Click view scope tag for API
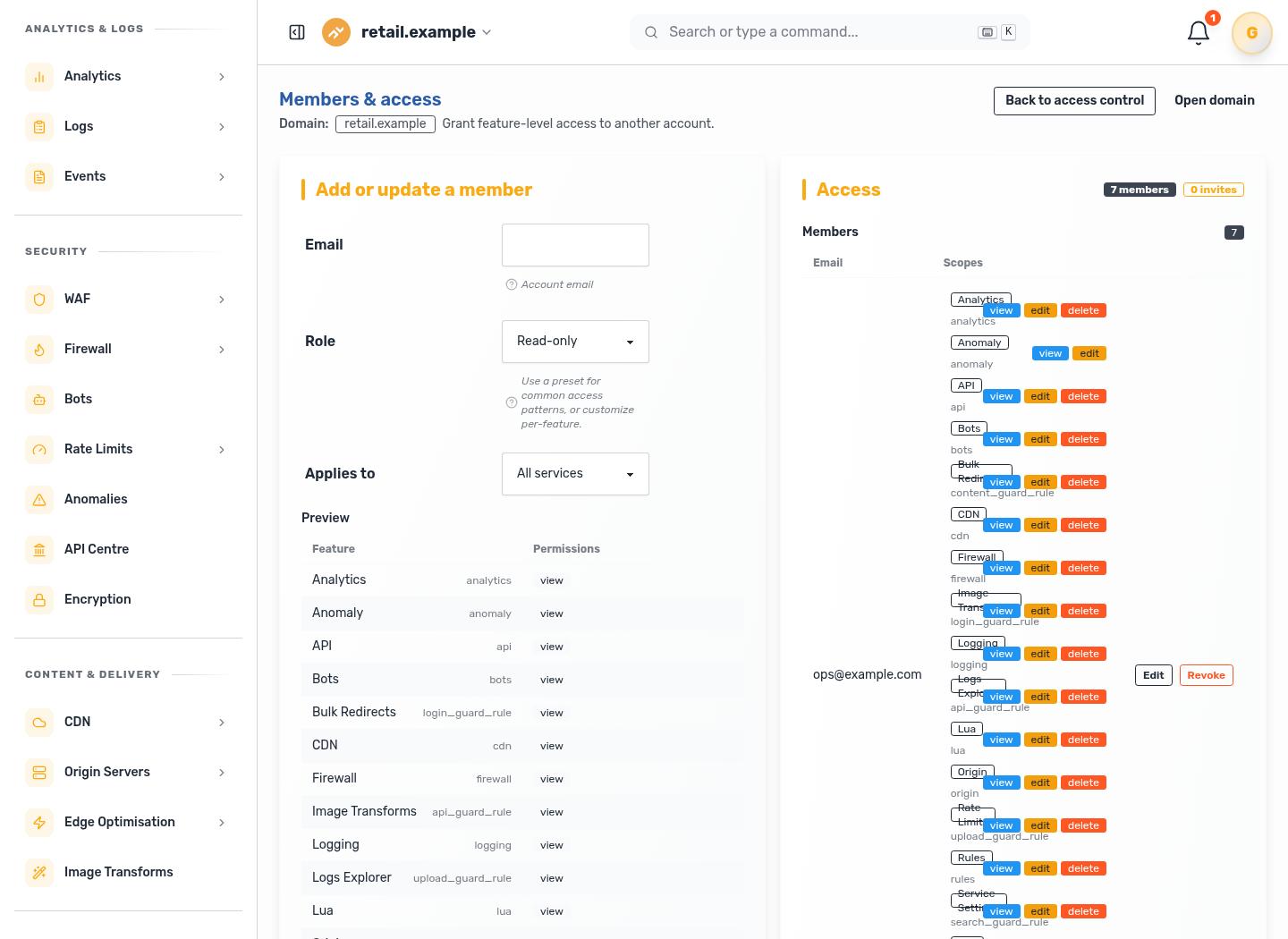This screenshot has width=1288, height=939. 1001,396
